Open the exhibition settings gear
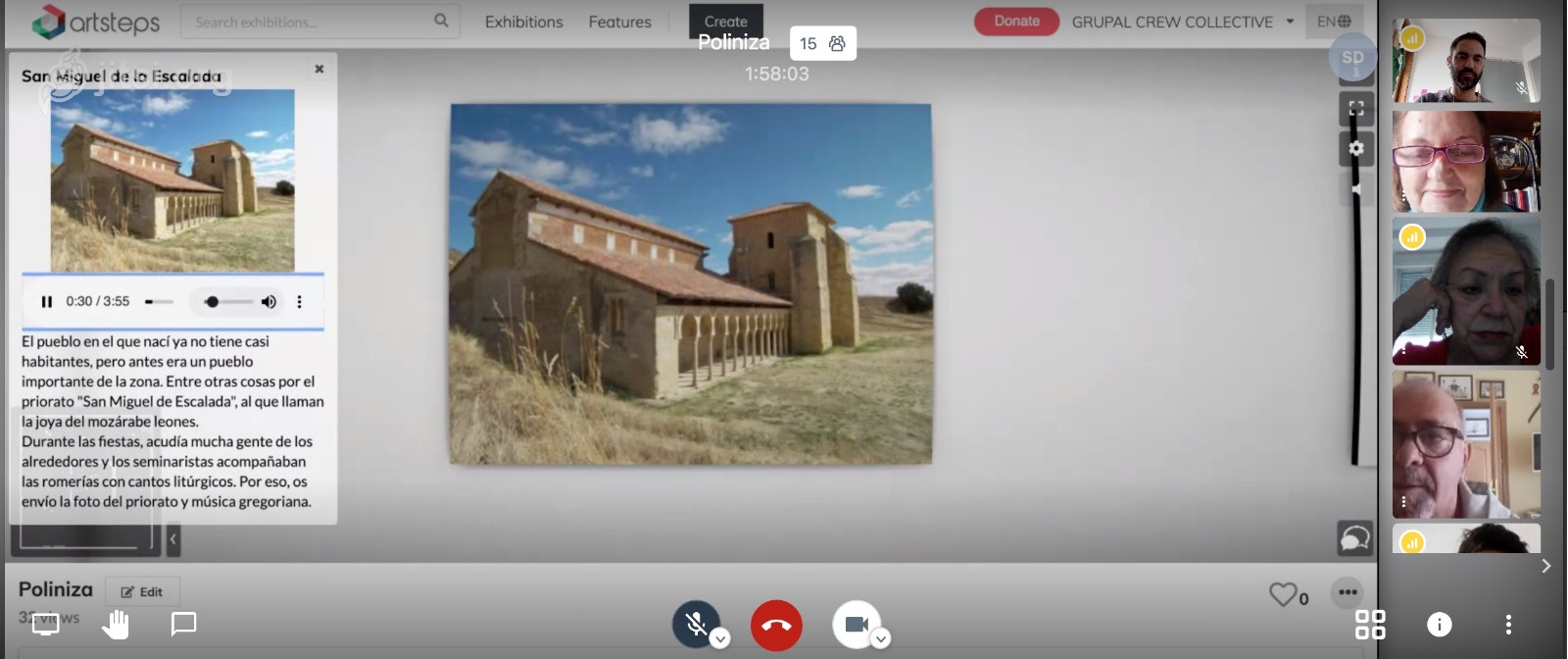The image size is (1568, 659). click(x=1356, y=149)
